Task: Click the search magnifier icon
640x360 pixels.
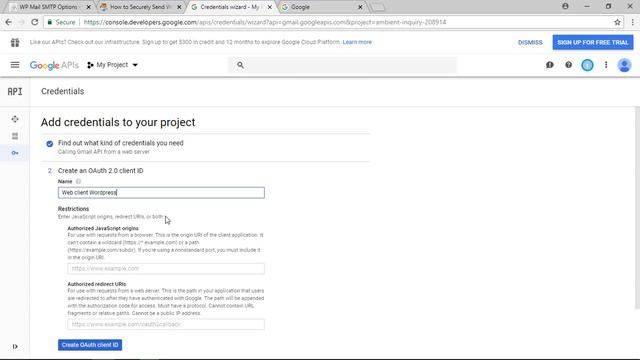Action: 240,65
